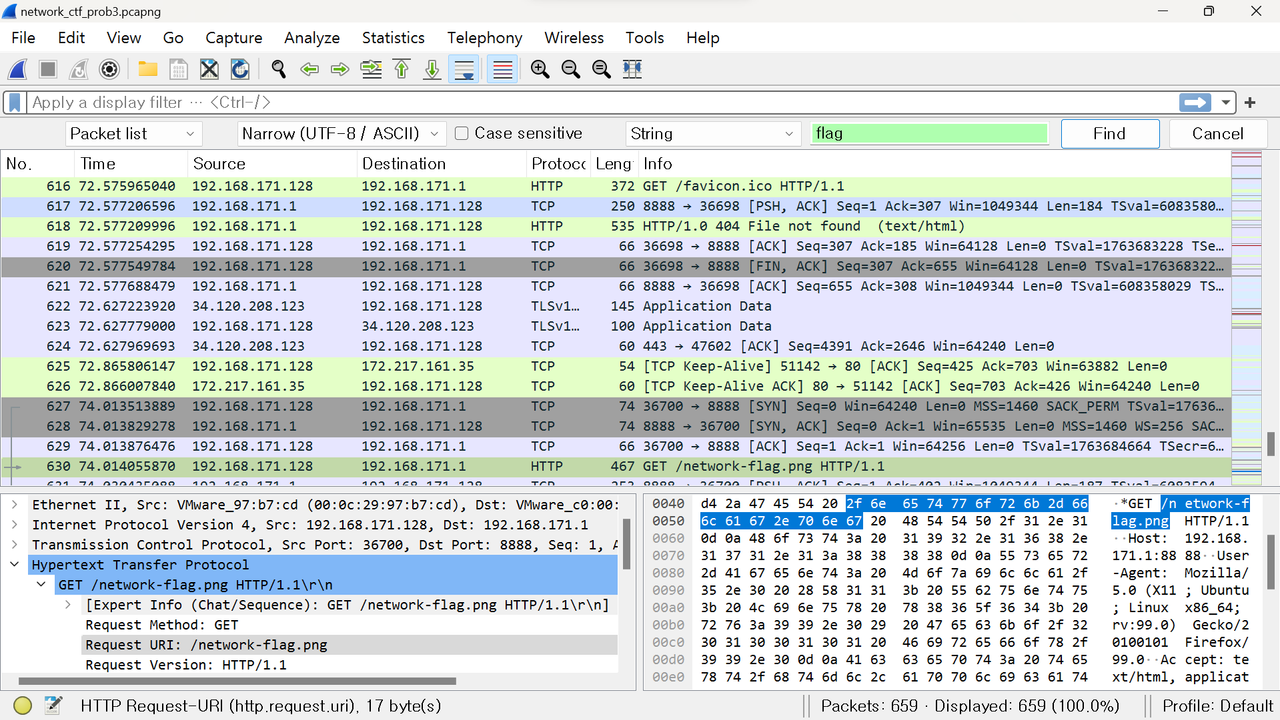Sort by the Time column header

[x=131, y=164]
